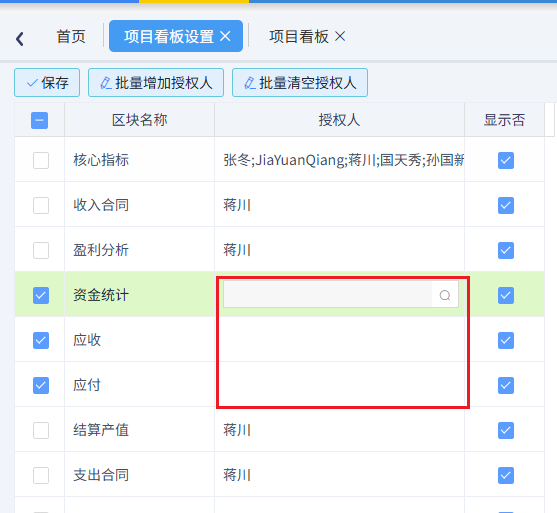Click the back arrow in the tab bar

click(20, 38)
